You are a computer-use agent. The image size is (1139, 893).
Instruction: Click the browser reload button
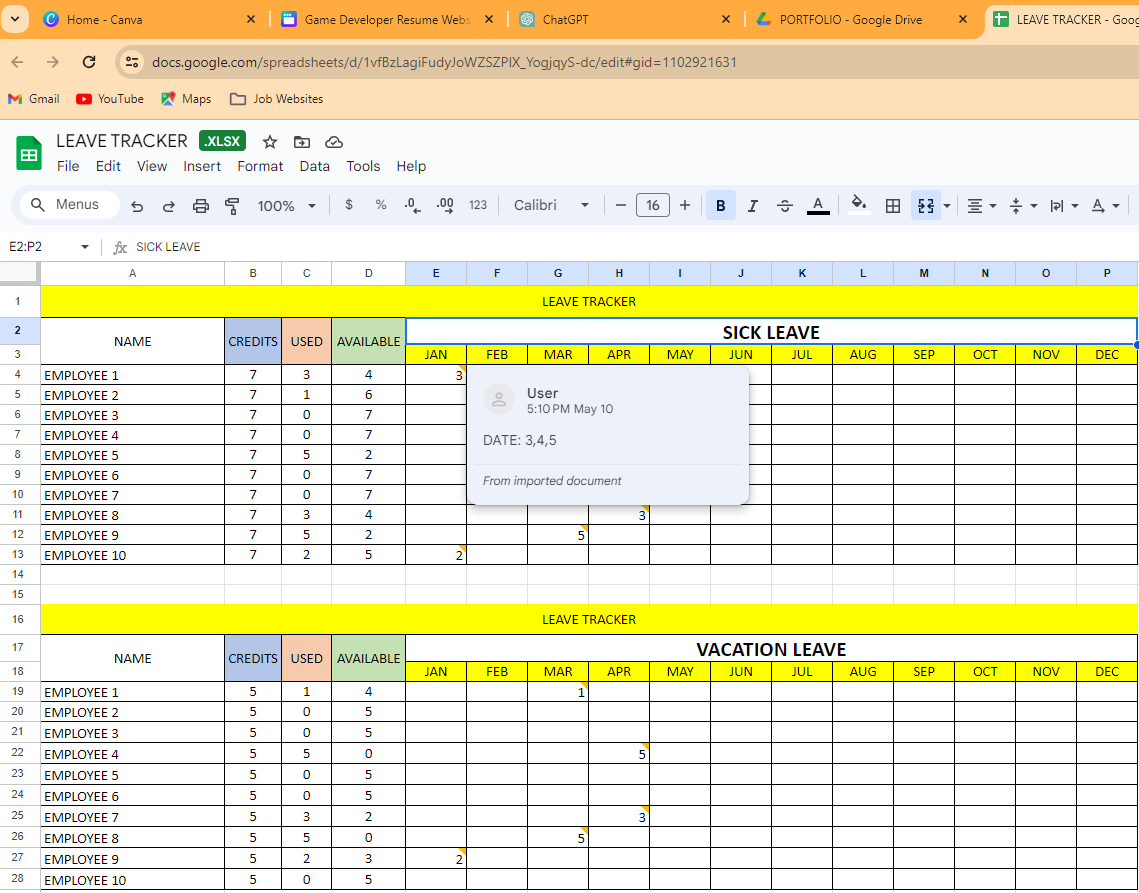[x=89, y=62]
